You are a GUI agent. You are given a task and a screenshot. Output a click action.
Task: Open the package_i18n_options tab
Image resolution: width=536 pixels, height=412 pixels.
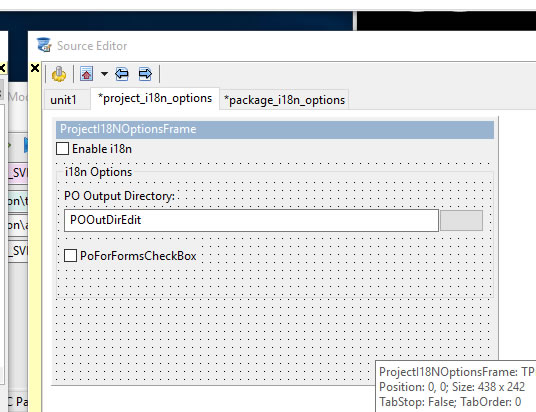click(284, 100)
